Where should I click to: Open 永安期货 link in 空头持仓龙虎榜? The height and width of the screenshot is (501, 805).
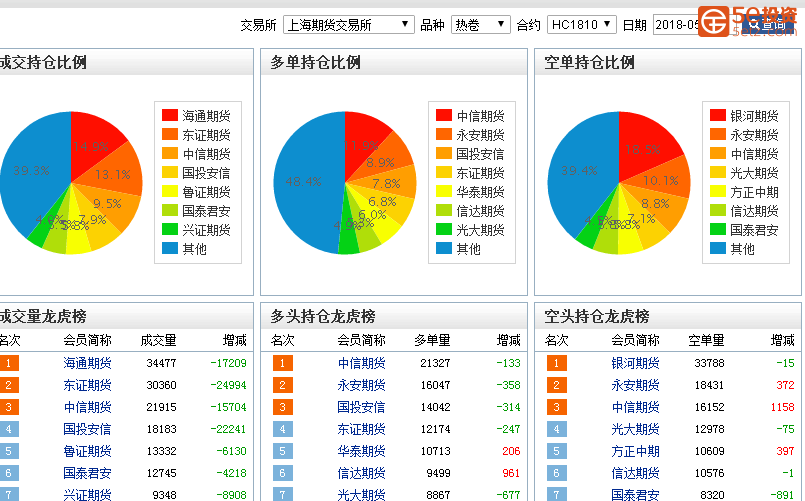click(x=636, y=386)
